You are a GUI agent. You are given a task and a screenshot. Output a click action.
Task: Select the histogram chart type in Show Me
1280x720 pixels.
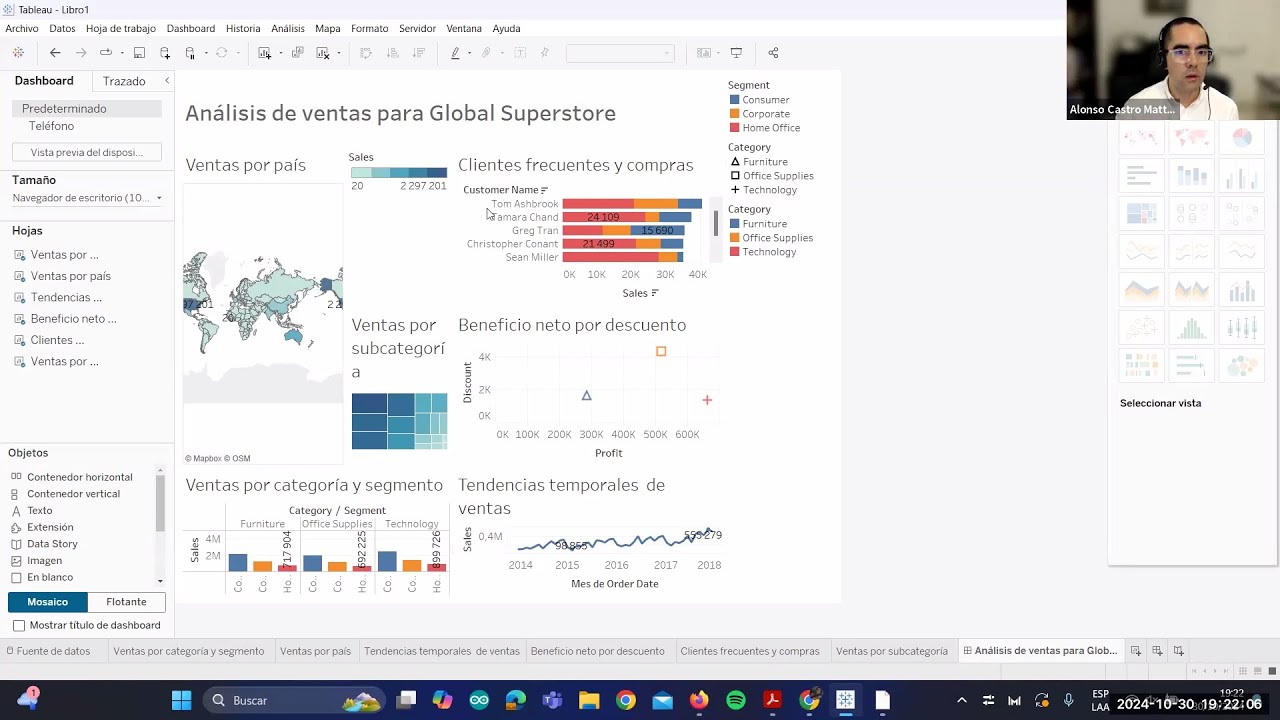click(1192, 329)
